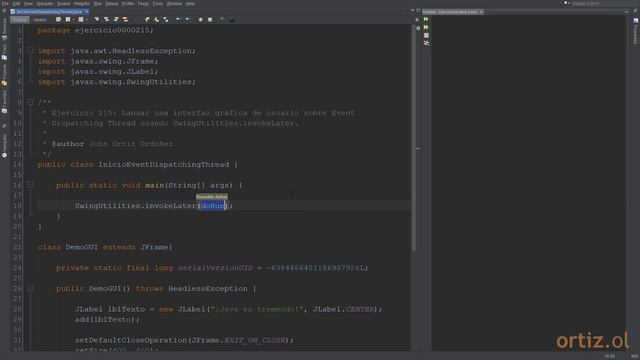Open editor documents list dropdown arrow

[x=412, y=11]
